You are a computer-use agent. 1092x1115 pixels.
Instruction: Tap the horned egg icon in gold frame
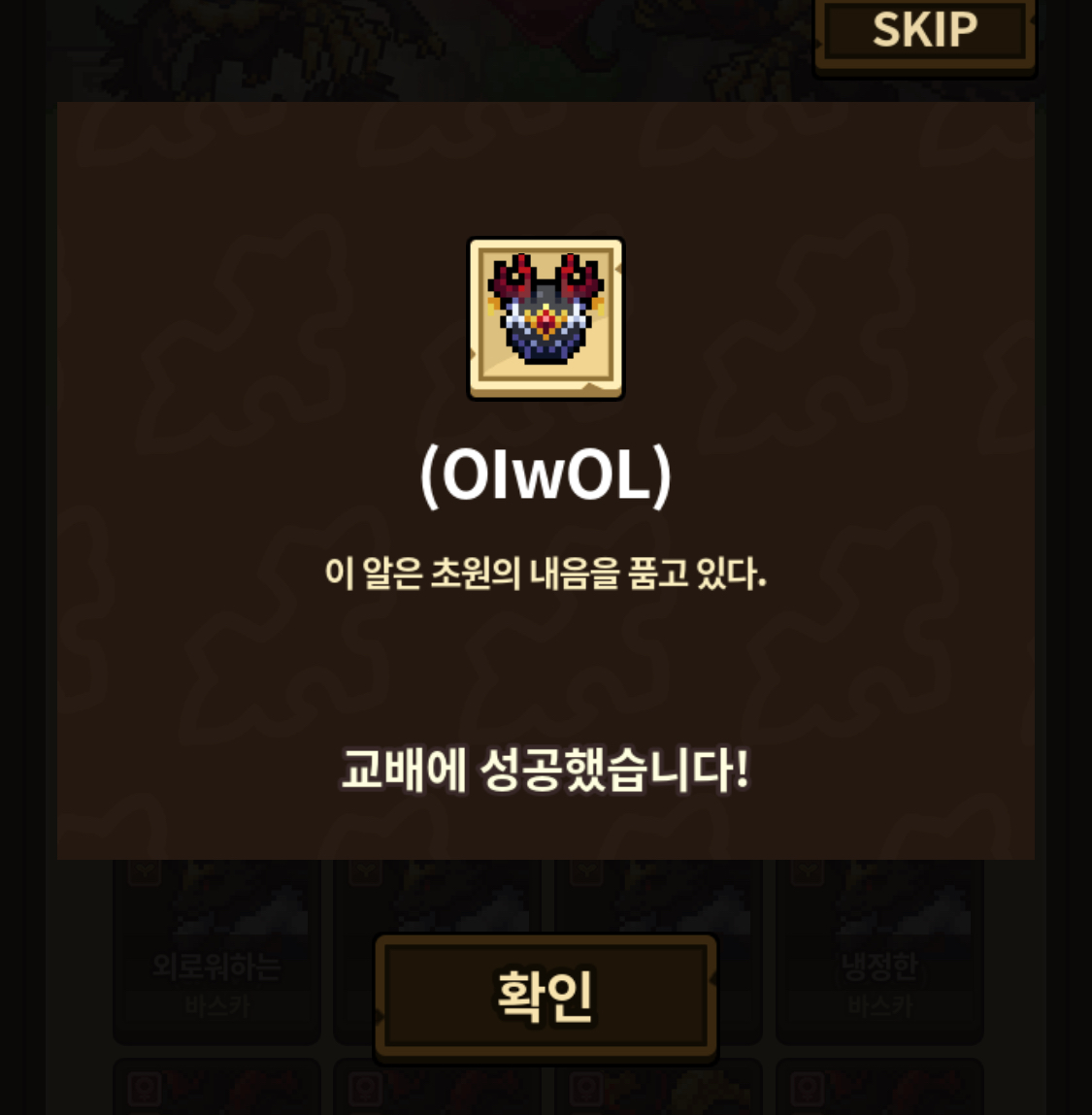tap(546, 318)
